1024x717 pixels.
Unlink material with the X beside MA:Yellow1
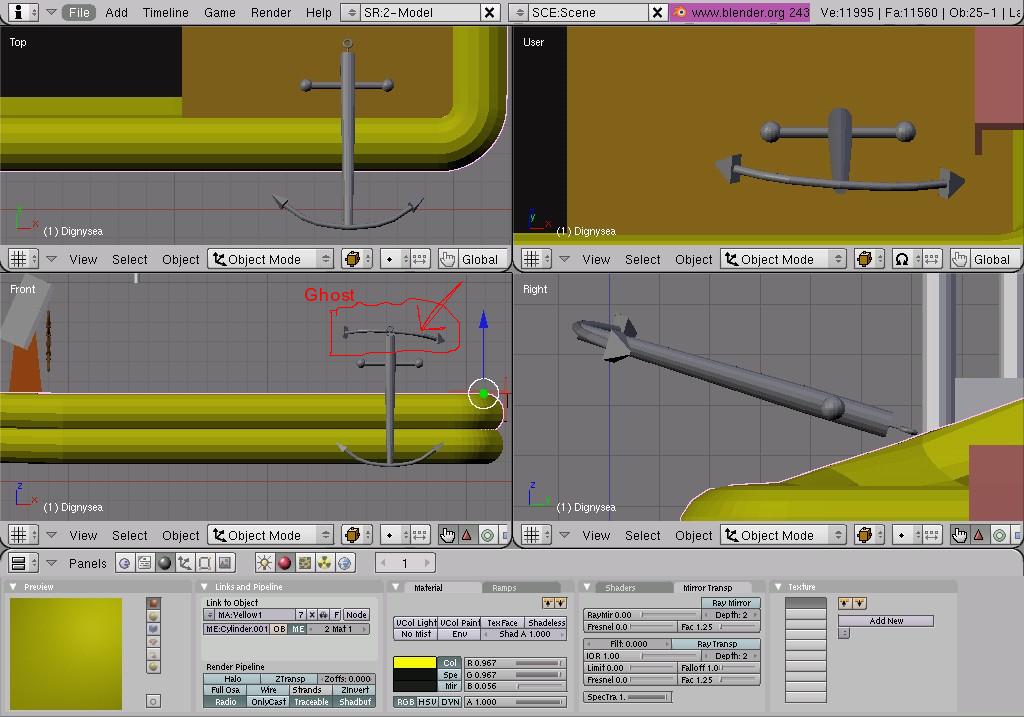point(312,614)
